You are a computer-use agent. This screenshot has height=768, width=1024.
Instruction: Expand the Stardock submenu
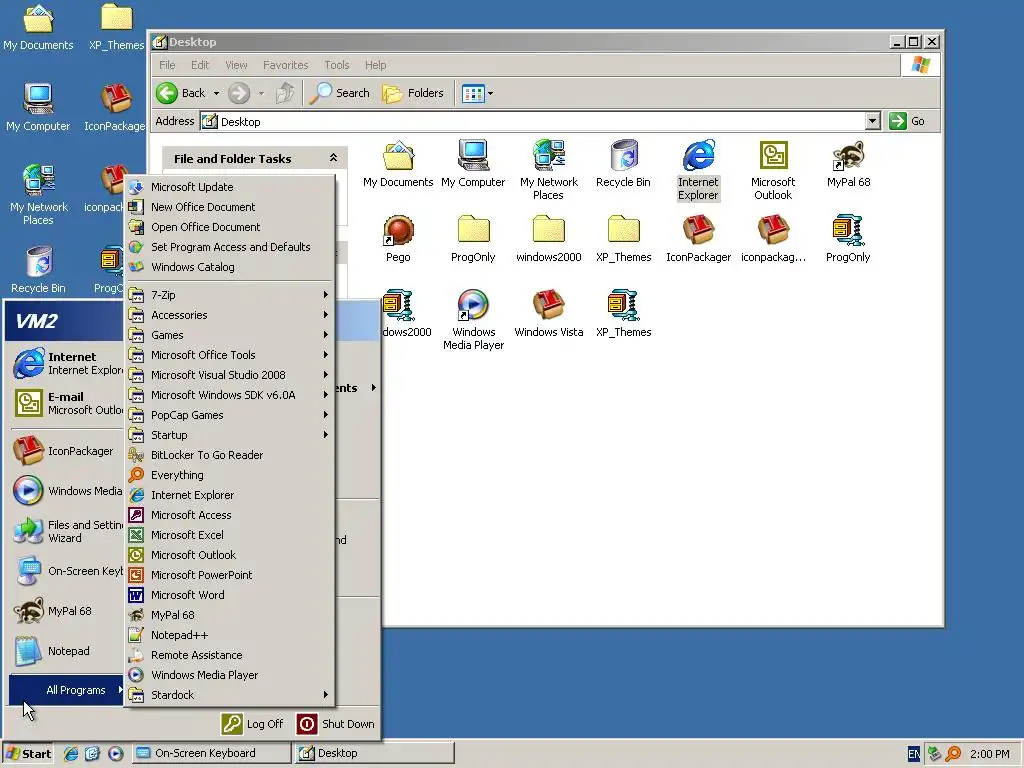(230, 695)
